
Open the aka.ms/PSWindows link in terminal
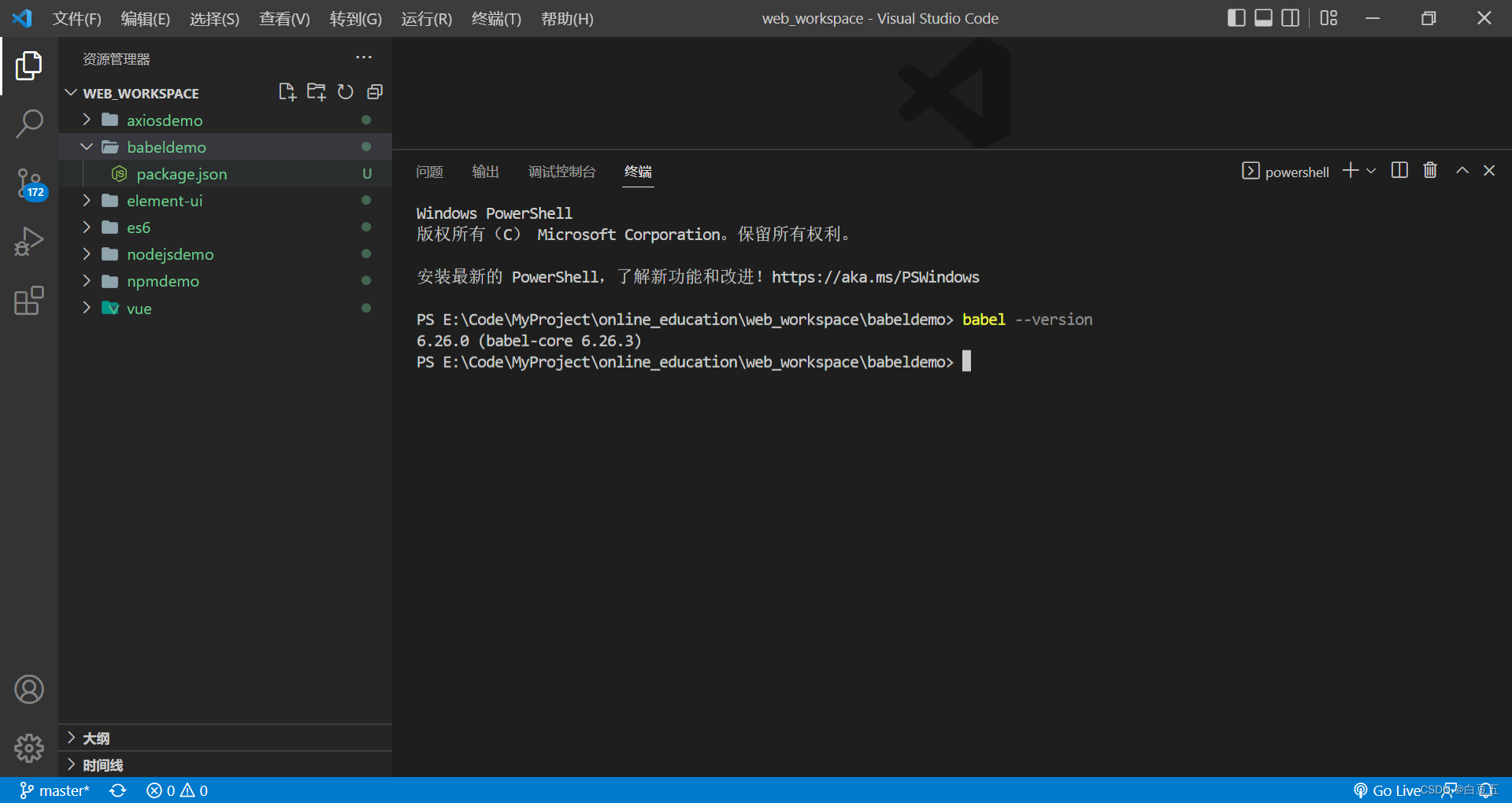[x=875, y=277]
